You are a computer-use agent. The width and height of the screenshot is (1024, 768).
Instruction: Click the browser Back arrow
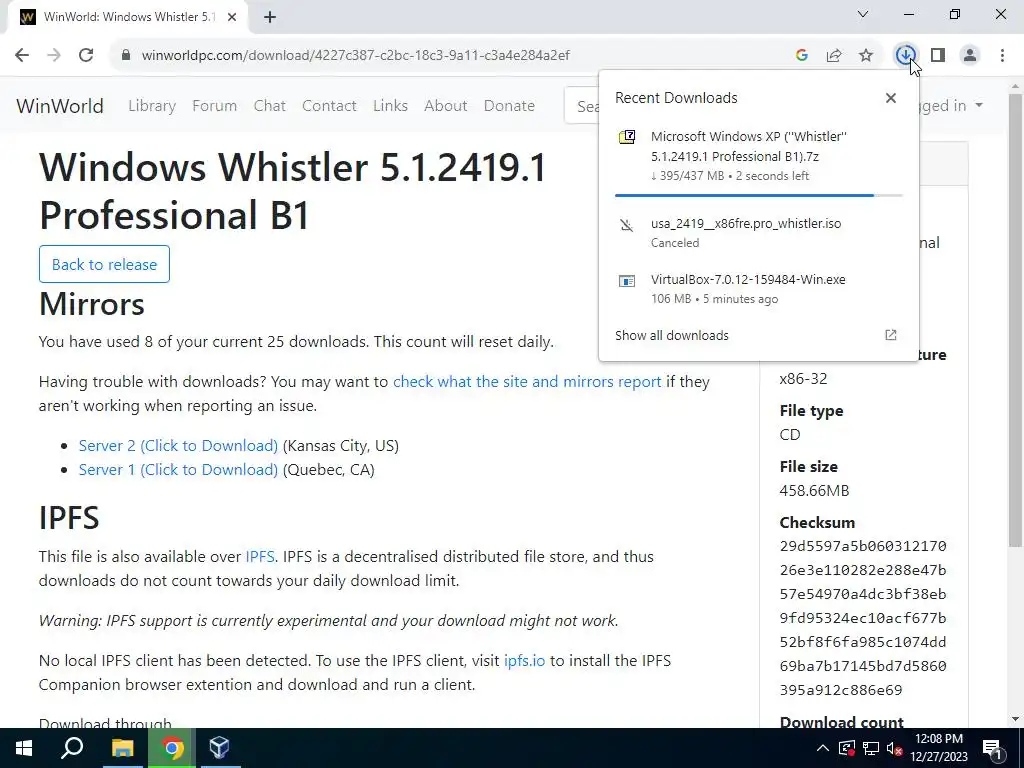coord(22,55)
